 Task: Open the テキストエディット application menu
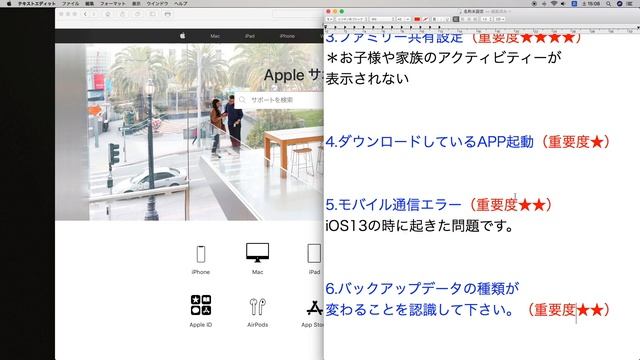(36, 3)
